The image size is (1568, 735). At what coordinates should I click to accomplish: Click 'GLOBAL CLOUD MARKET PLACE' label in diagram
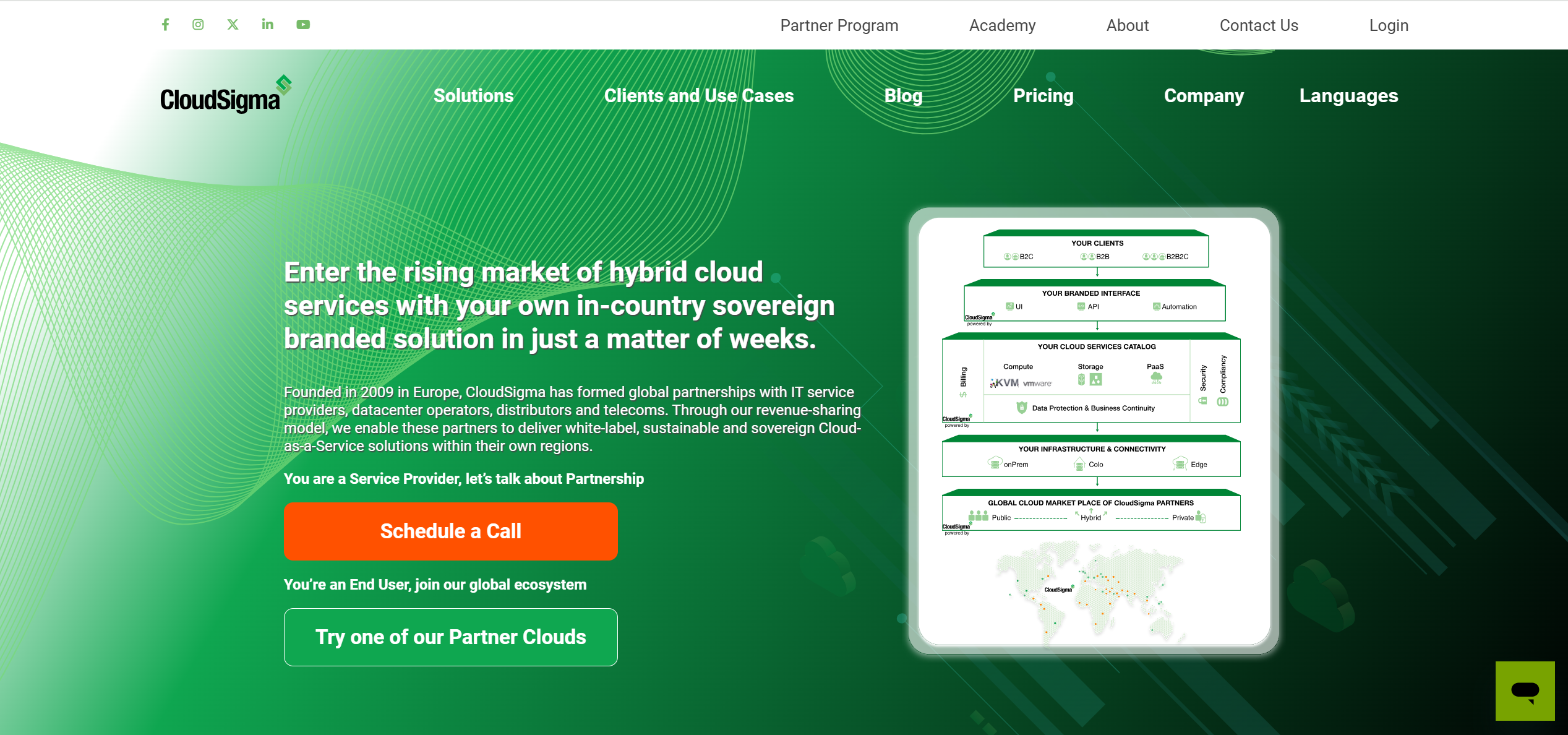(1090, 504)
